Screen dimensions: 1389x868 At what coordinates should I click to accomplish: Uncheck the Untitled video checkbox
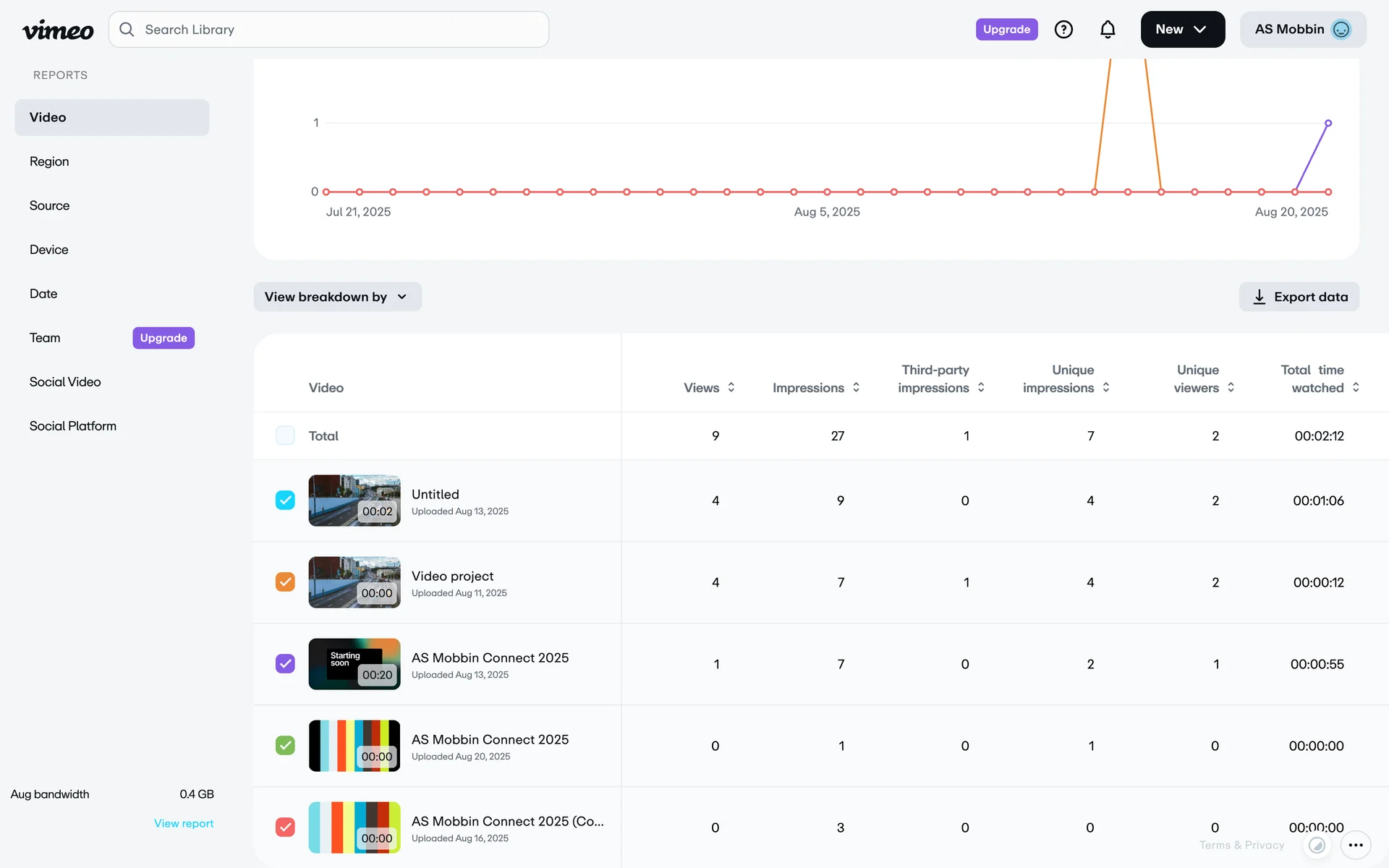point(285,501)
